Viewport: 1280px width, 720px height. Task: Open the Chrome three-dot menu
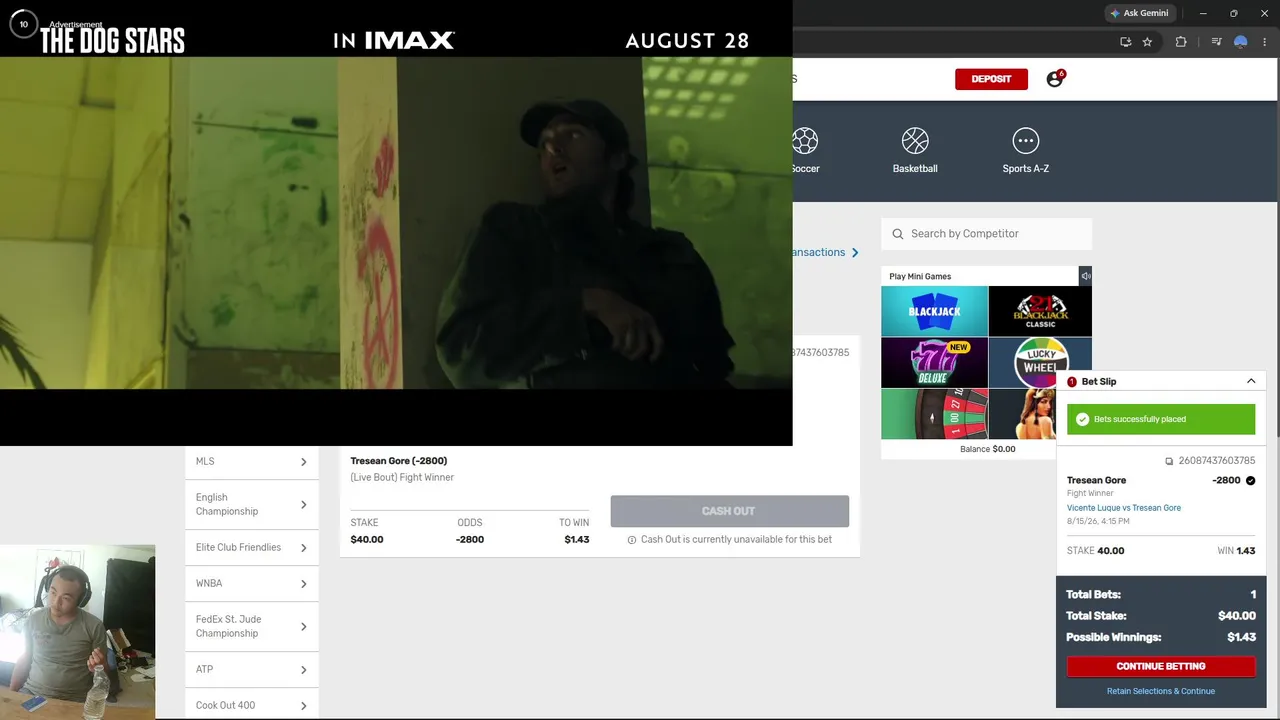(x=1265, y=42)
